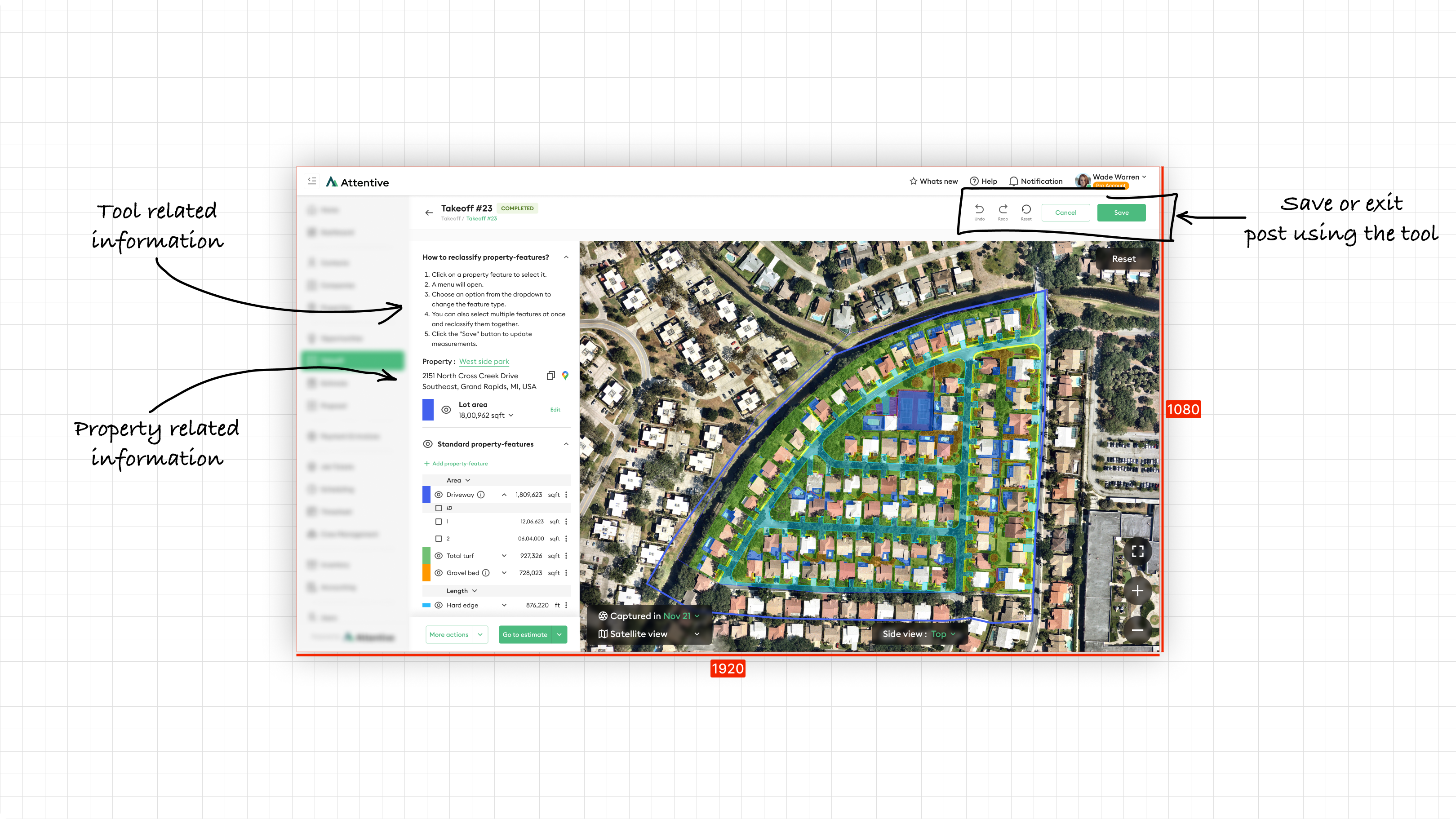Zoom in on the map with plus button
This screenshot has height=819, width=1456.
point(1137,591)
